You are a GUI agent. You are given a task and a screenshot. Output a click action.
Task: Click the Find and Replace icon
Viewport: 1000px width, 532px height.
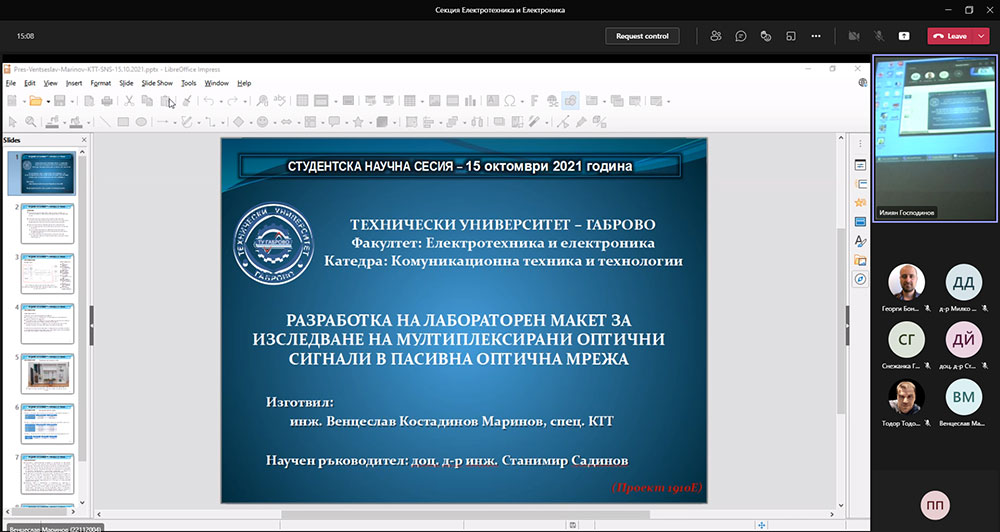click(262, 101)
